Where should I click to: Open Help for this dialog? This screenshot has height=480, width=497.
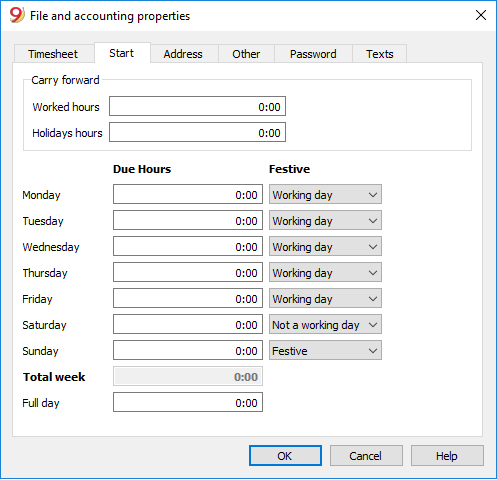click(447, 456)
